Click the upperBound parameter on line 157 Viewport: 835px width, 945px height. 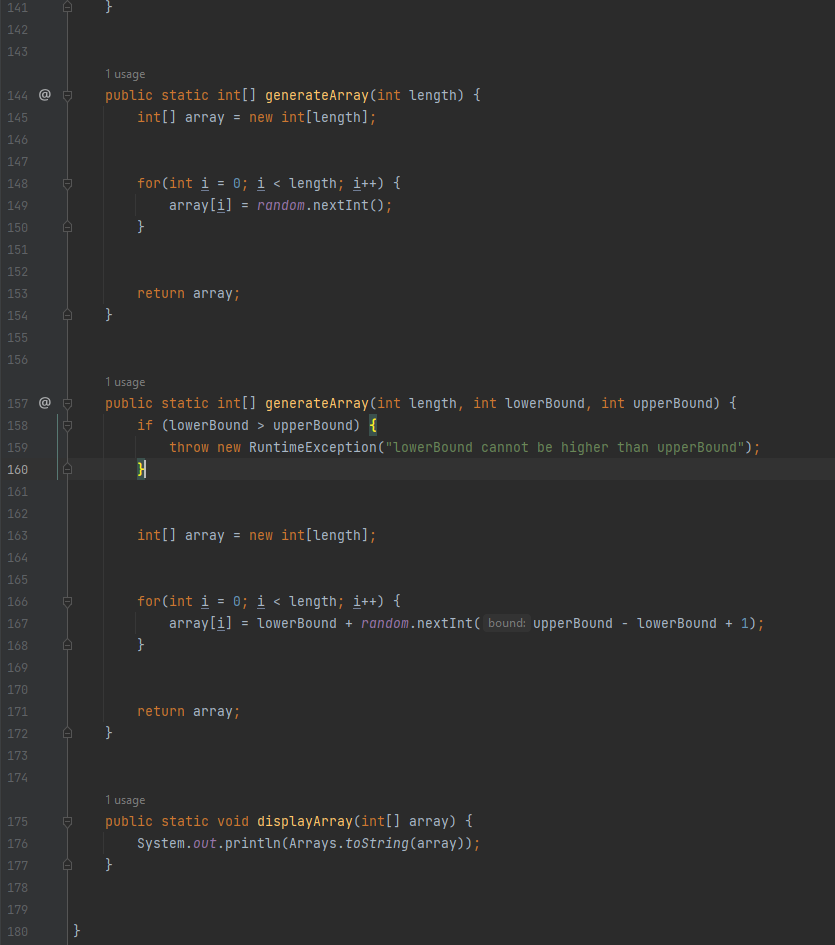[672, 403]
